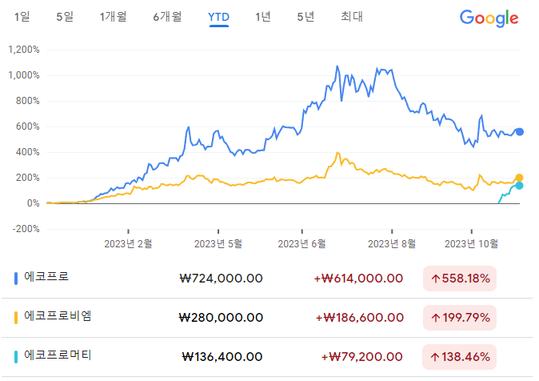Viewport: 539px width, 381px height.
Task: Select the 1일 time range tab
Action: [x=22, y=17]
